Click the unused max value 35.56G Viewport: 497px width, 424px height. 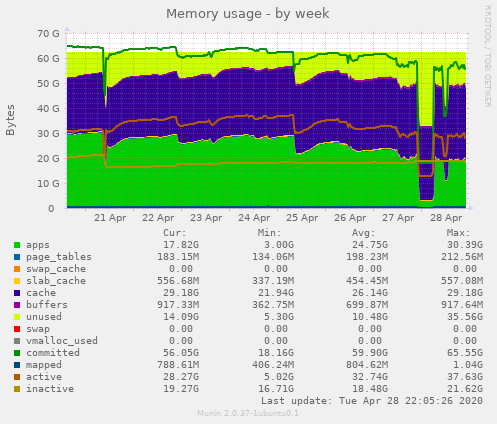[465, 317]
